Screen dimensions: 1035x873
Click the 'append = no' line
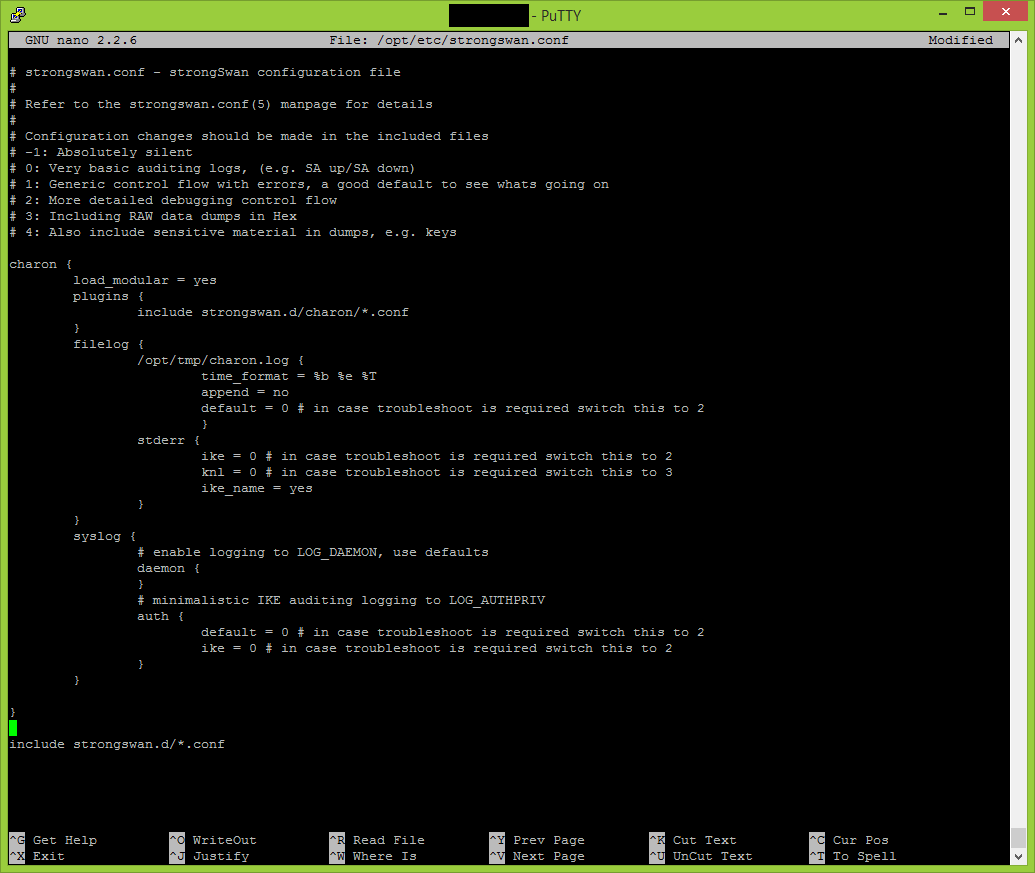pyautogui.click(x=245, y=392)
